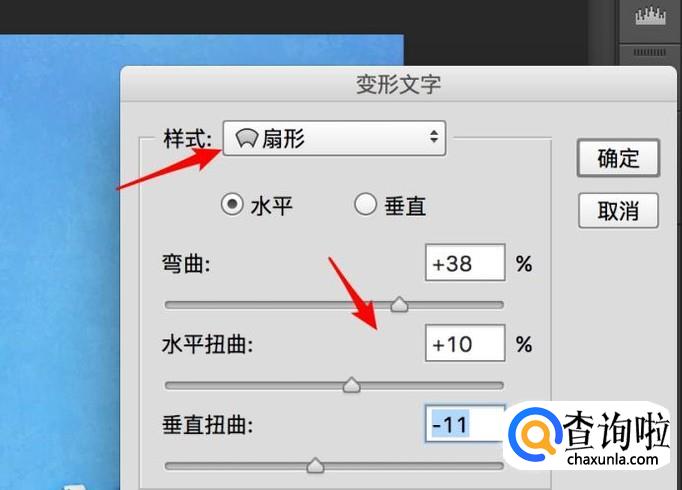Click the 确定 button
Screen dimensions: 682x490
[x=618, y=158]
